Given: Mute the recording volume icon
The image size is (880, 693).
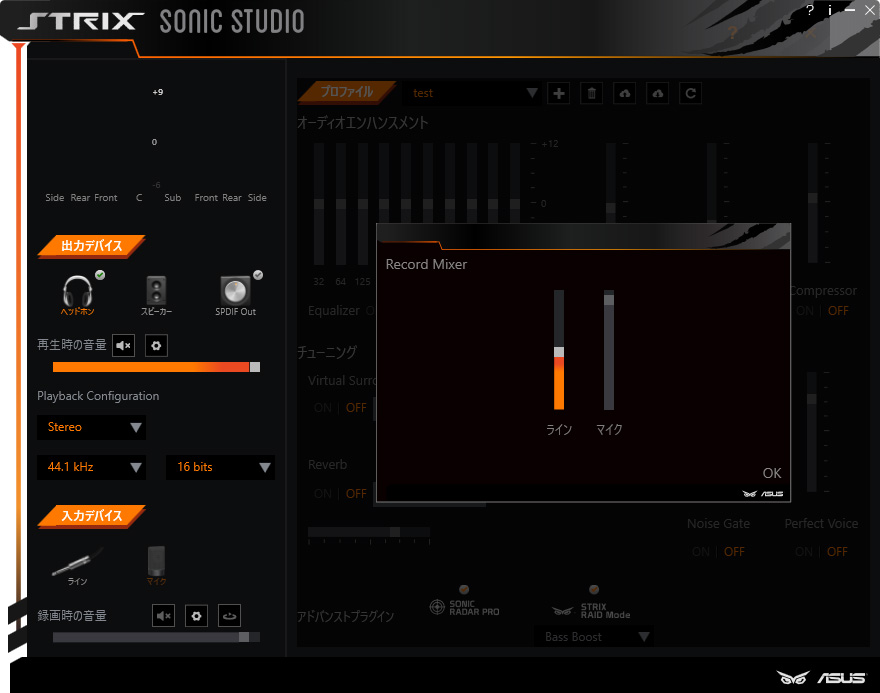Looking at the screenshot, I should (x=163, y=616).
